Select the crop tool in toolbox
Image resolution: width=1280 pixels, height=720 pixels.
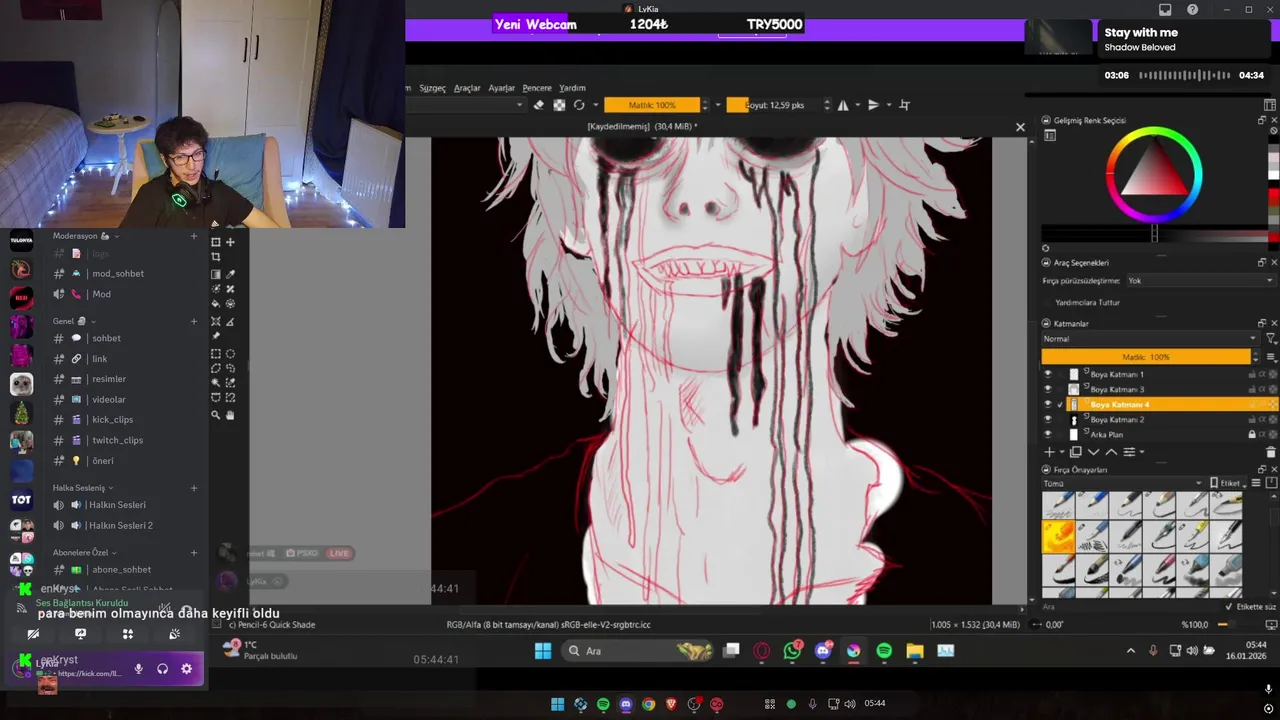point(216,257)
